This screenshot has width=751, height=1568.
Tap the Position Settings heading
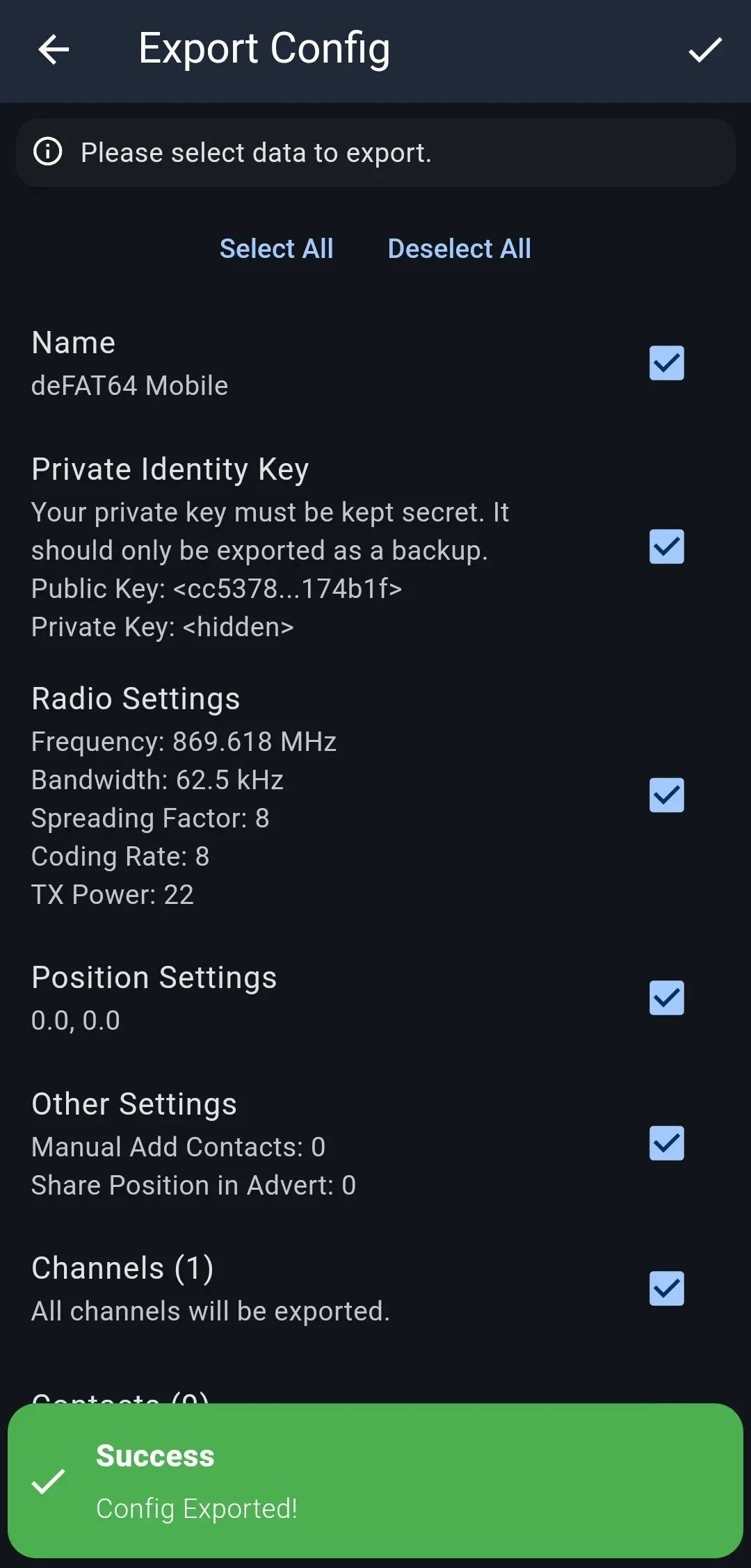[x=154, y=978]
